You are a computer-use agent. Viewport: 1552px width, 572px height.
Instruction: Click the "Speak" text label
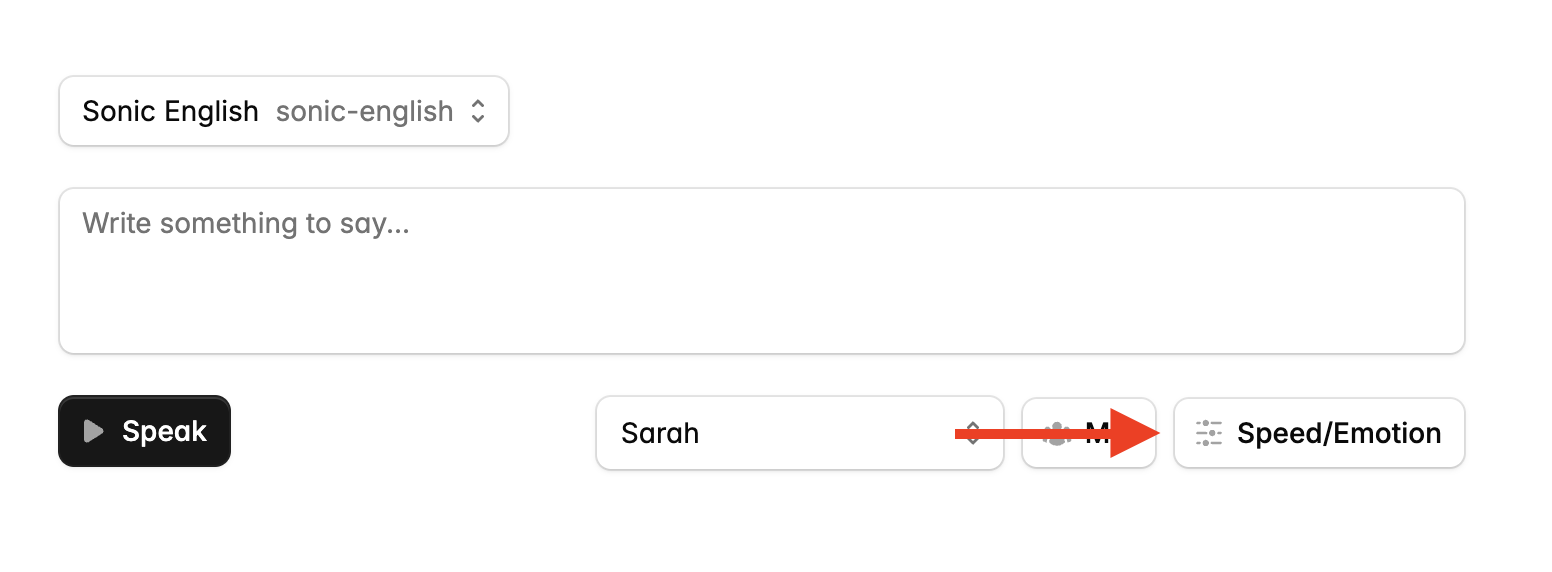click(x=164, y=431)
